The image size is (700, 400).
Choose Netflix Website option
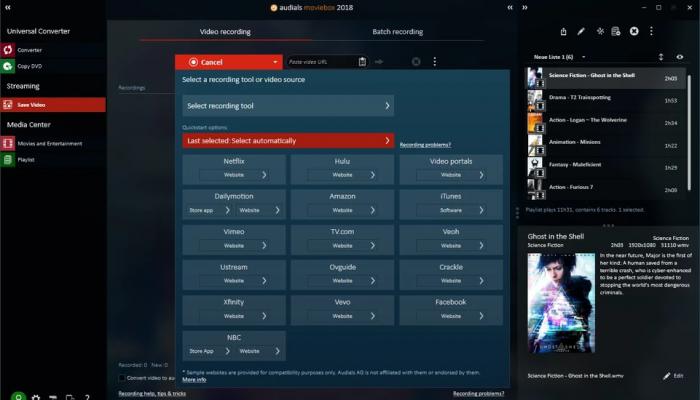tap(234, 175)
